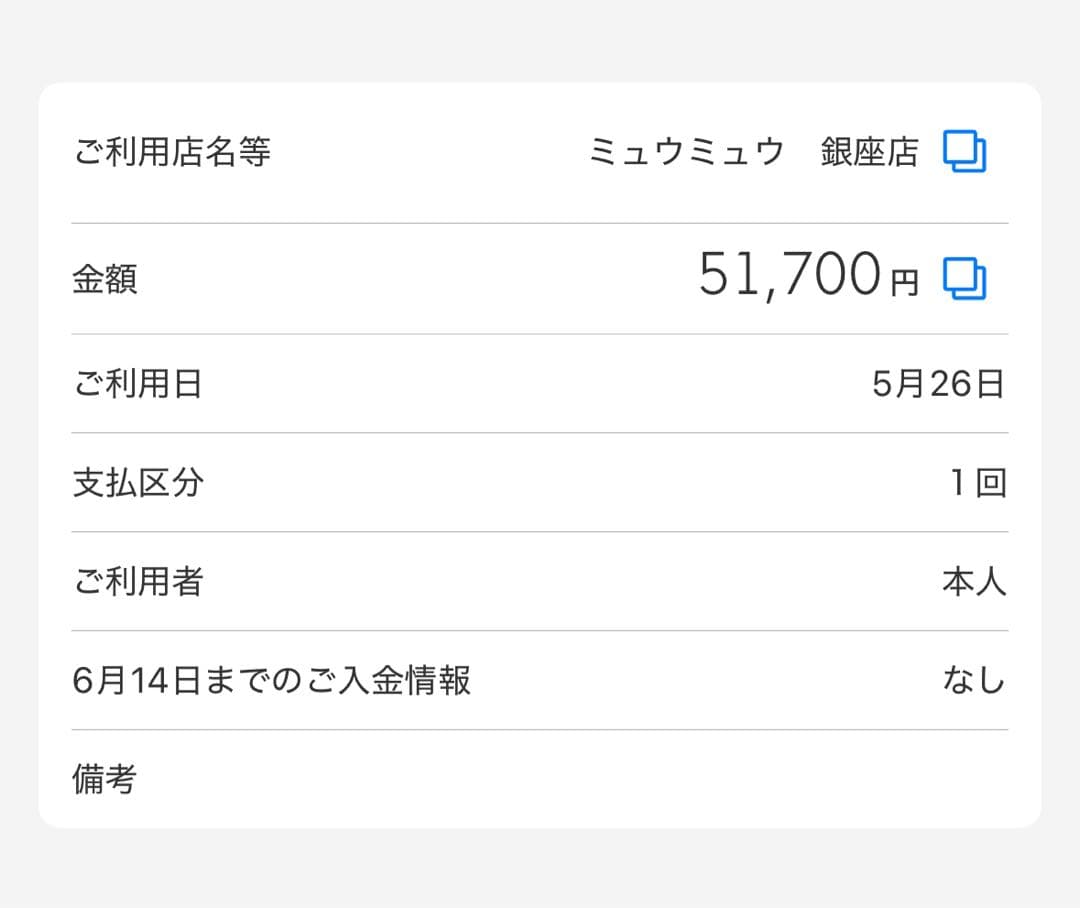1080x908 pixels.
Task: Select the 本人 user value
Action: click(974, 582)
